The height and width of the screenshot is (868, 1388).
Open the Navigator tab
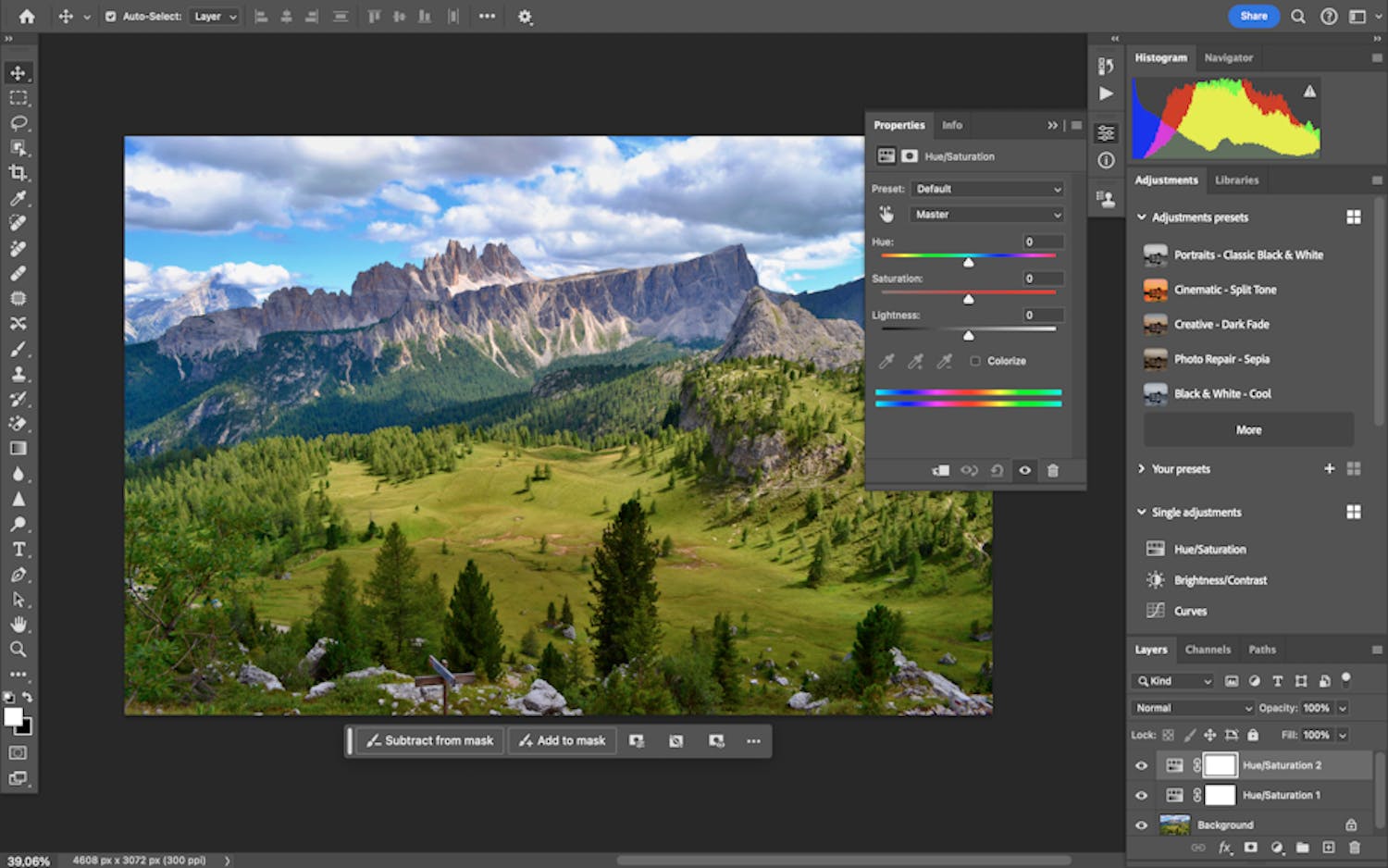pos(1228,57)
